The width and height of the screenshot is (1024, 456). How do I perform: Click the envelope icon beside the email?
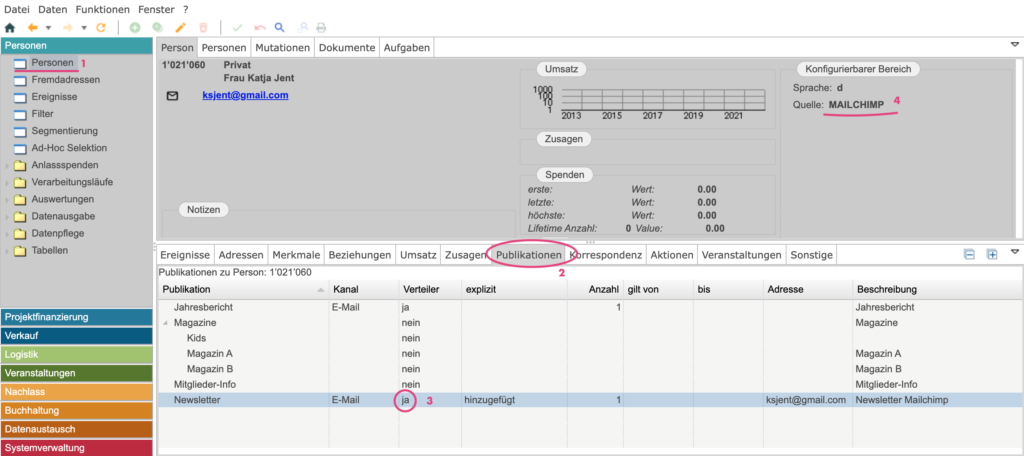click(x=172, y=96)
